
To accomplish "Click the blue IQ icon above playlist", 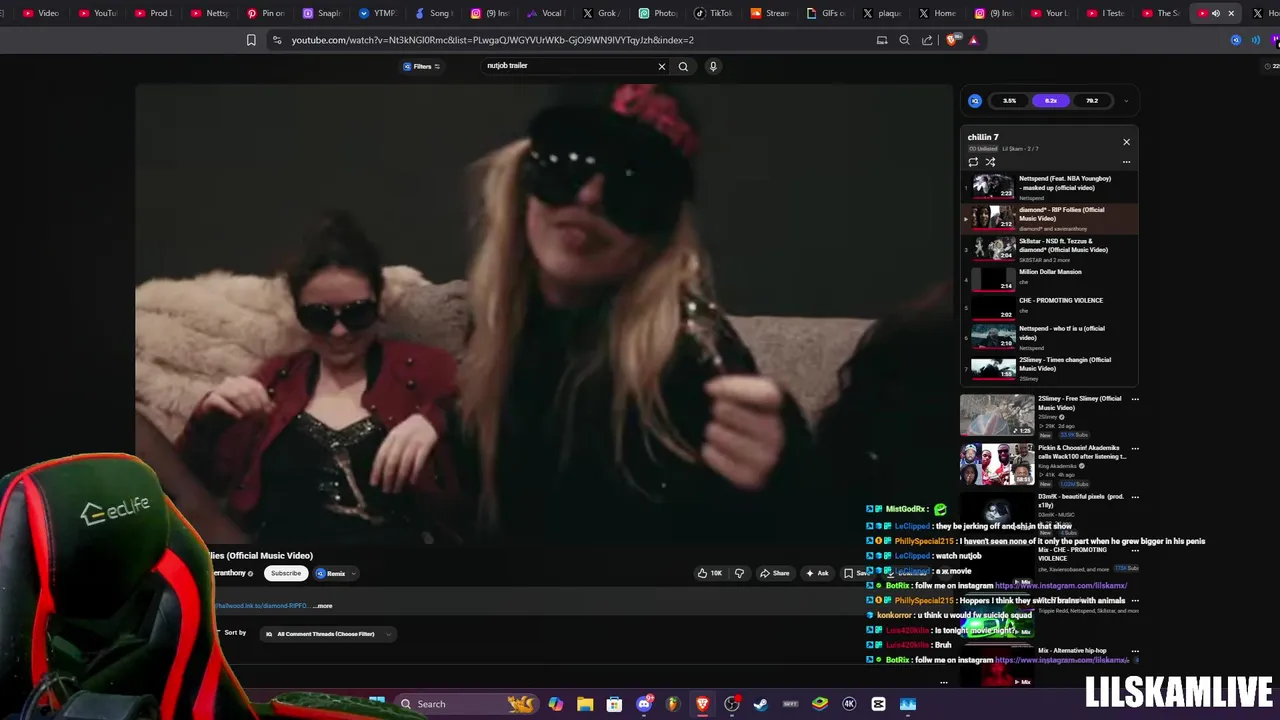I will tap(975, 100).
